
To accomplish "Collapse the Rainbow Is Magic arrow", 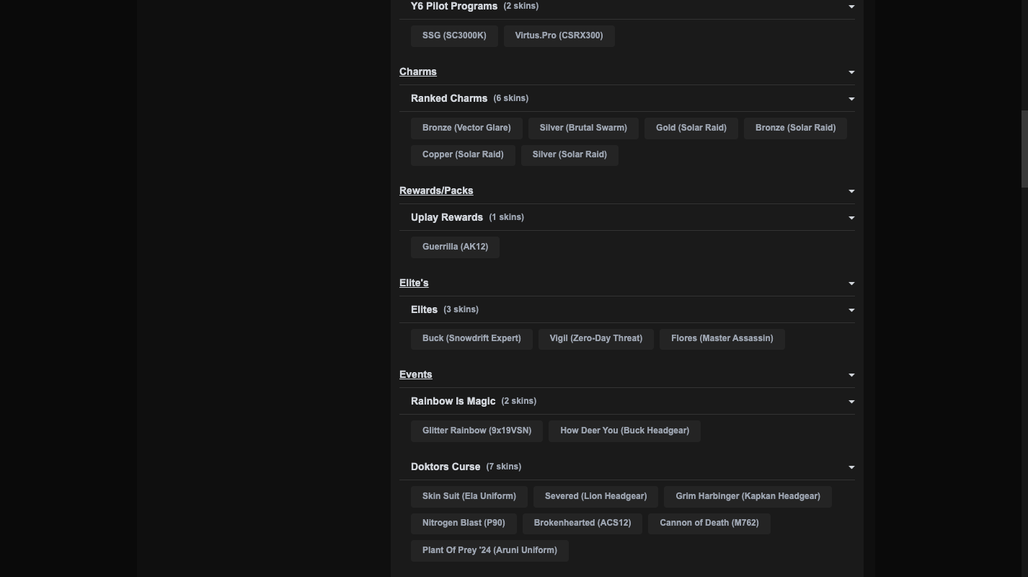I will (x=851, y=402).
